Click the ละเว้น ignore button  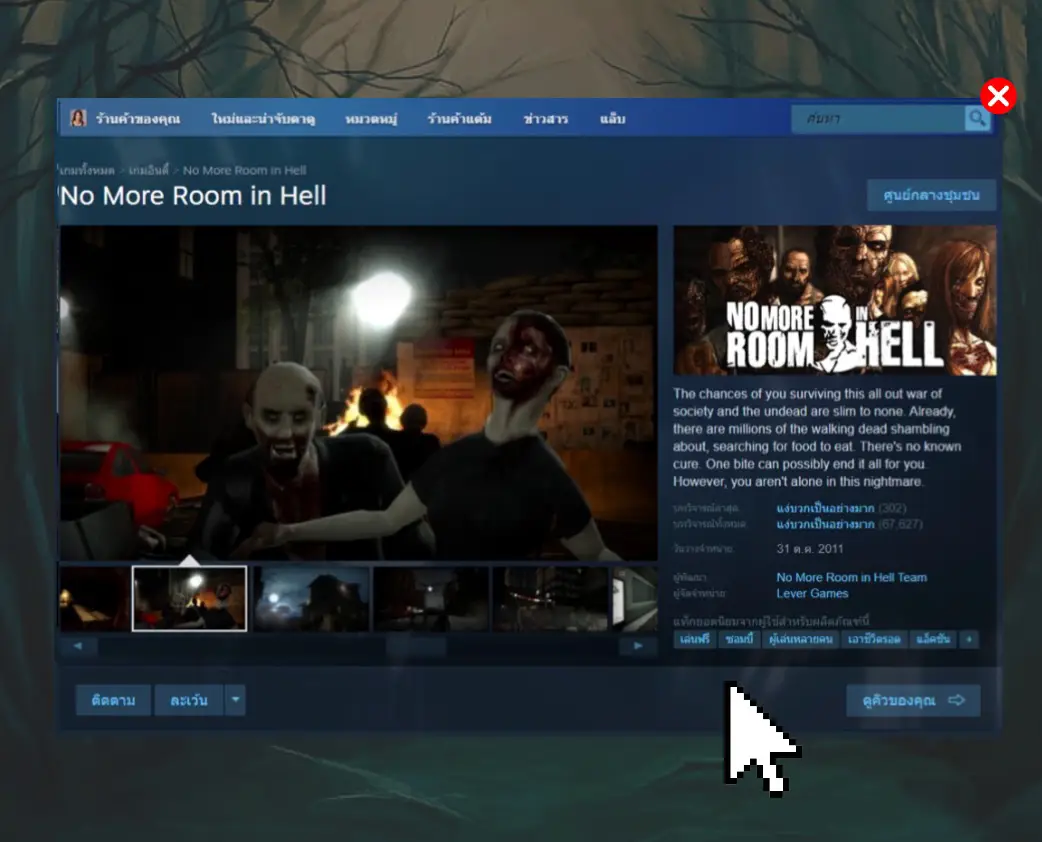pos(189,700)
